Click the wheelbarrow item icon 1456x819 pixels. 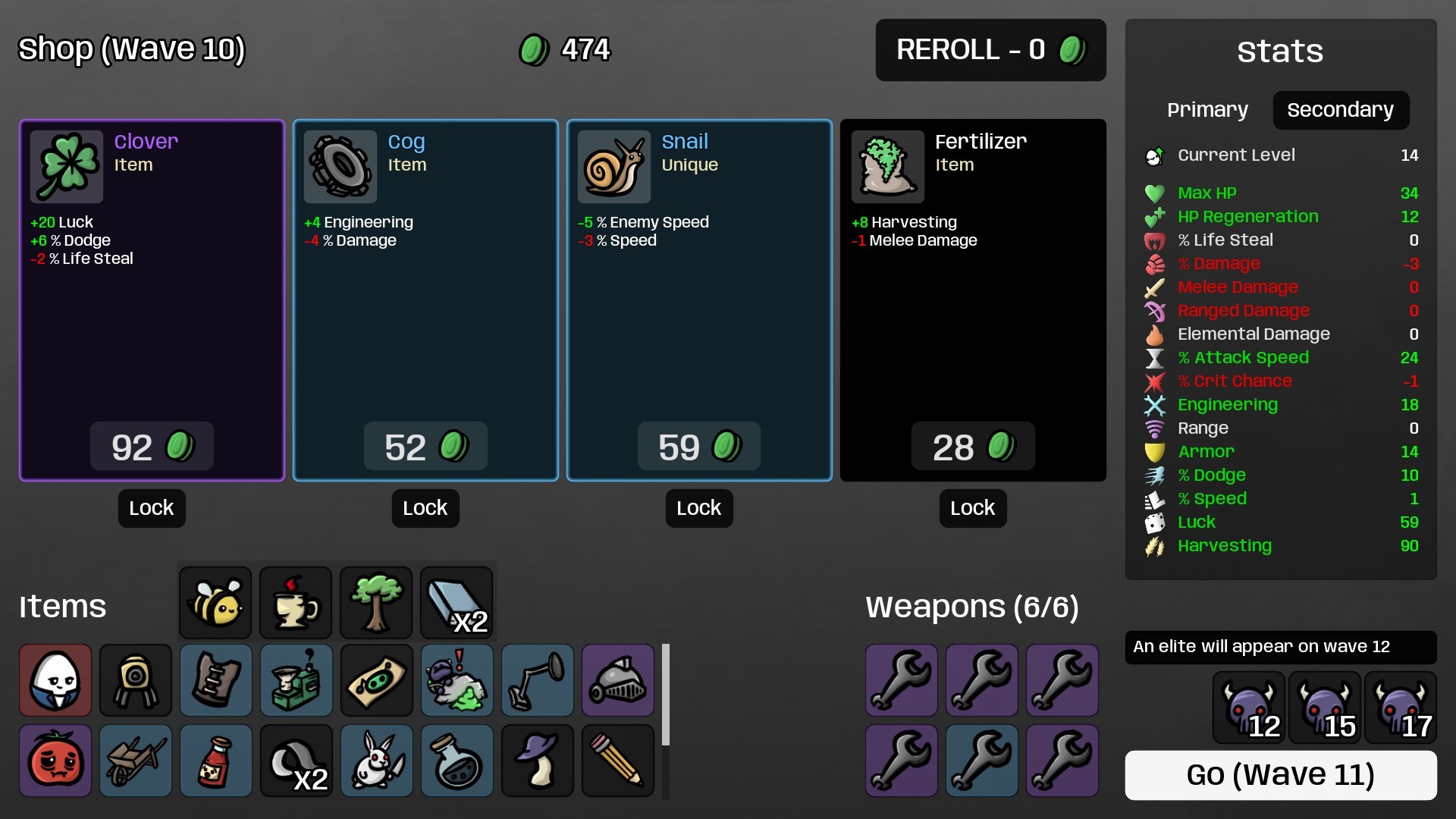[x=136, y=761]
